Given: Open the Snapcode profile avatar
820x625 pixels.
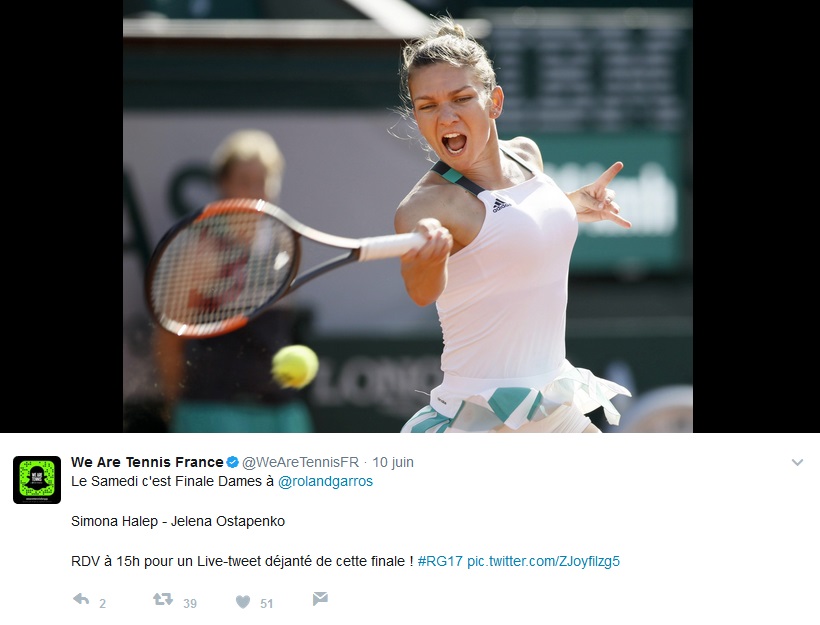Looking at the screenshot, I should pyautogui.click(x=37, y=480).
